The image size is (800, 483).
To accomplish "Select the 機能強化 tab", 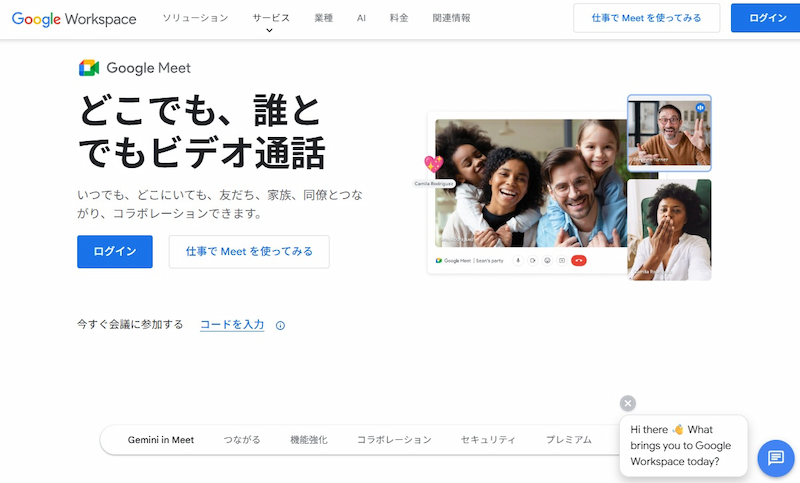I will point(309,440).
